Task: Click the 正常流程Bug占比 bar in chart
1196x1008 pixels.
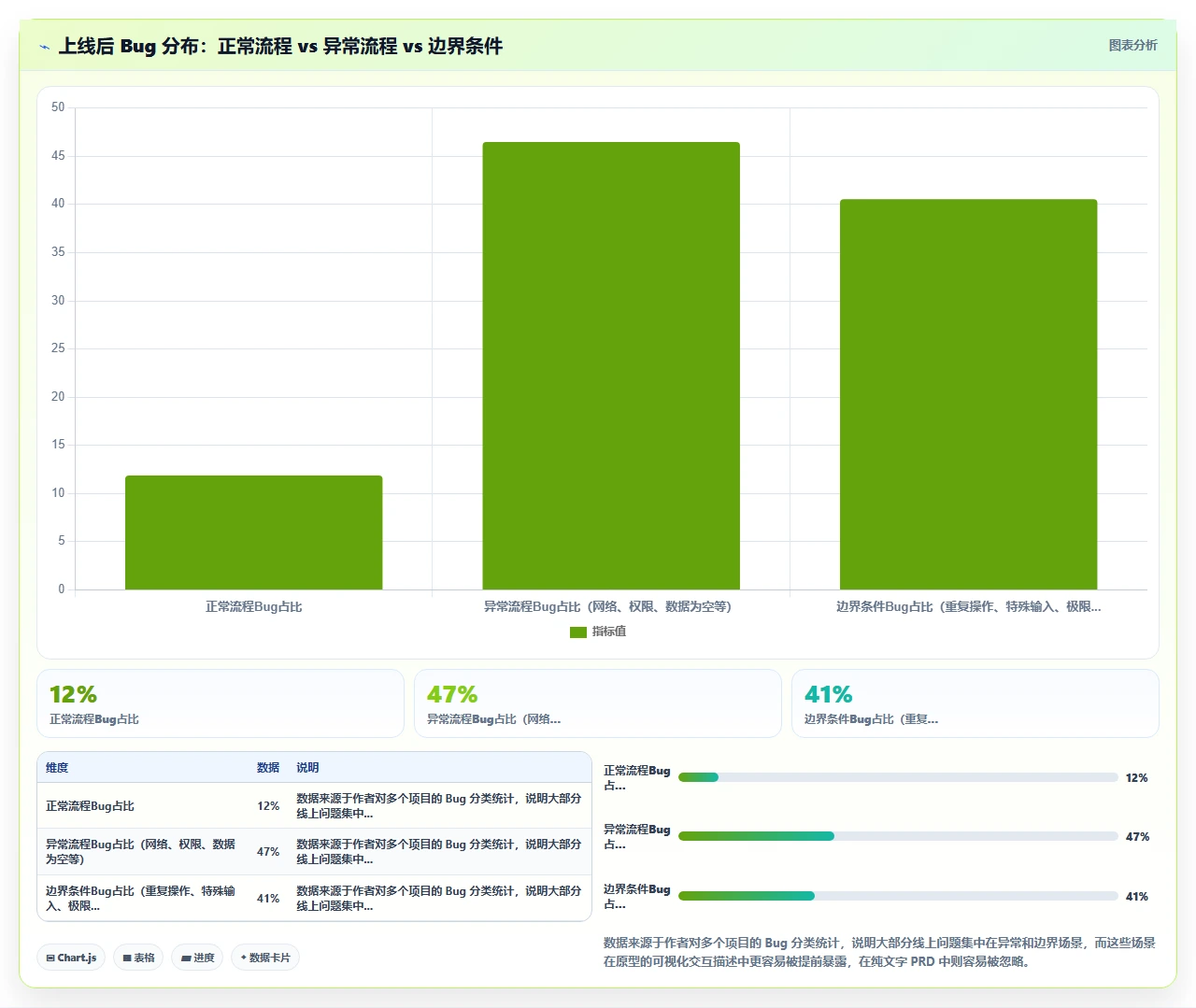Action: click(x=254, y=532)
